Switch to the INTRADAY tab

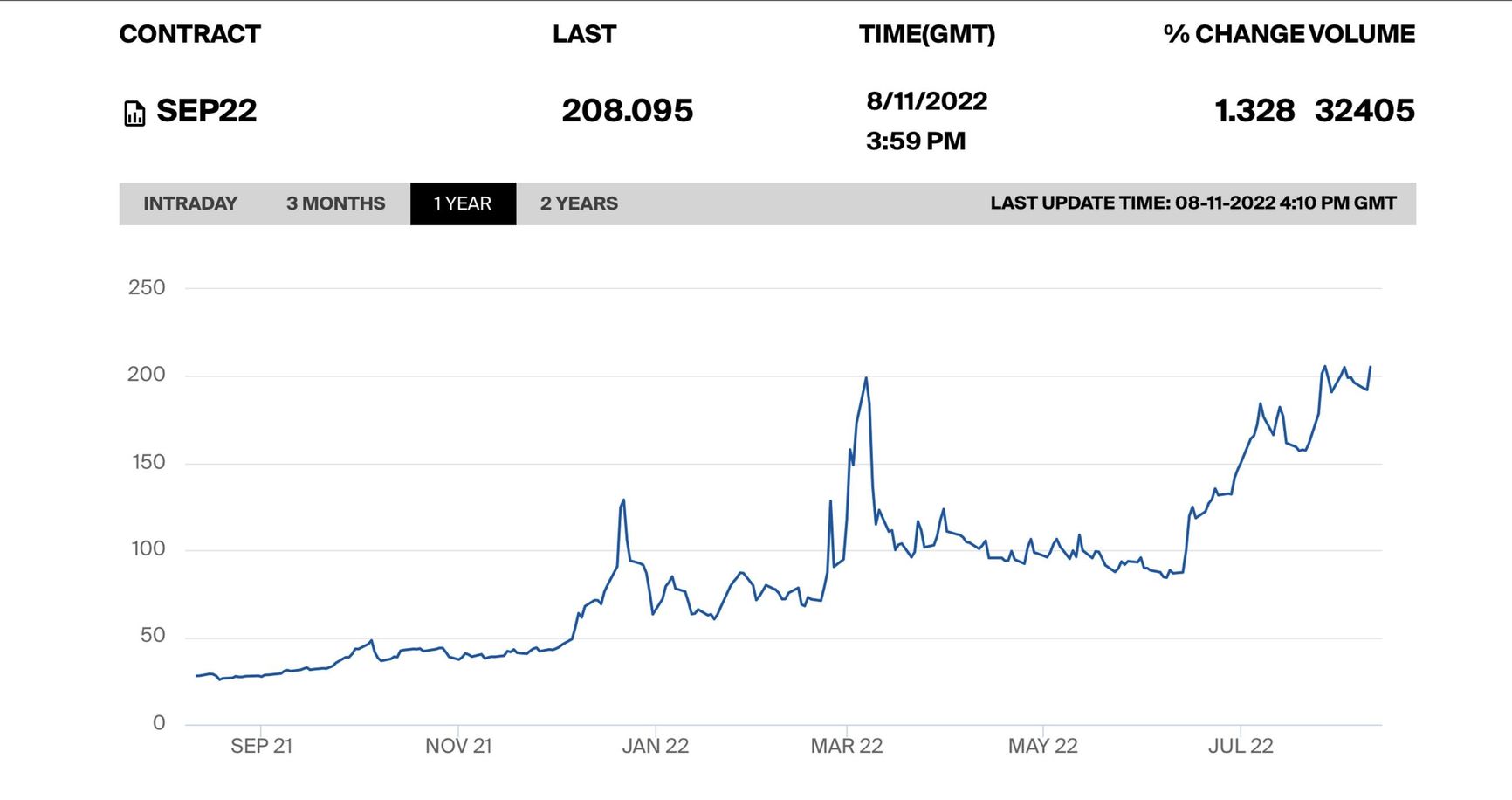pyautogui.click(x=190, y=203)
